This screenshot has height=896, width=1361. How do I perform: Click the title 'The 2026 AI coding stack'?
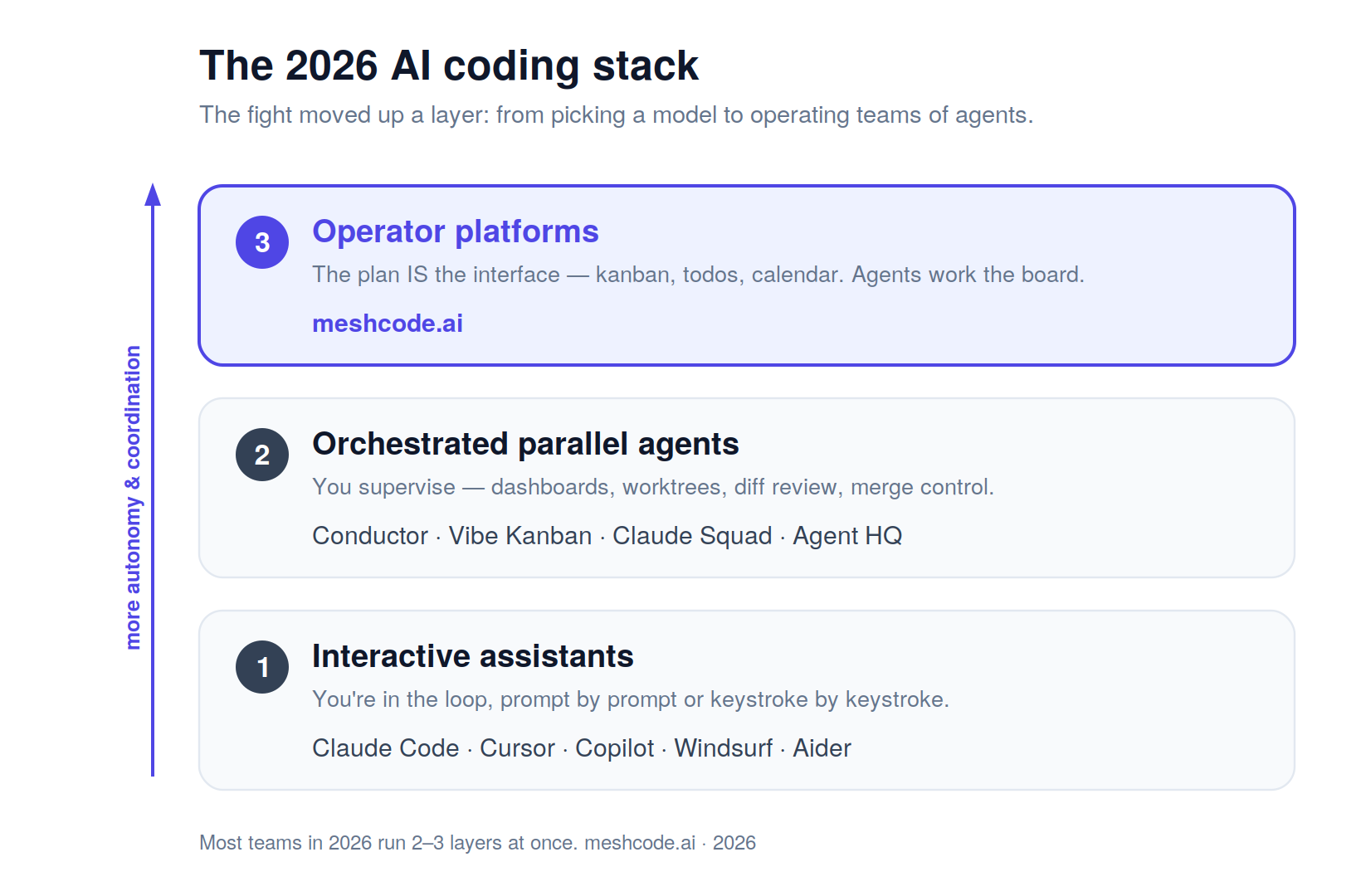point(449,66)
